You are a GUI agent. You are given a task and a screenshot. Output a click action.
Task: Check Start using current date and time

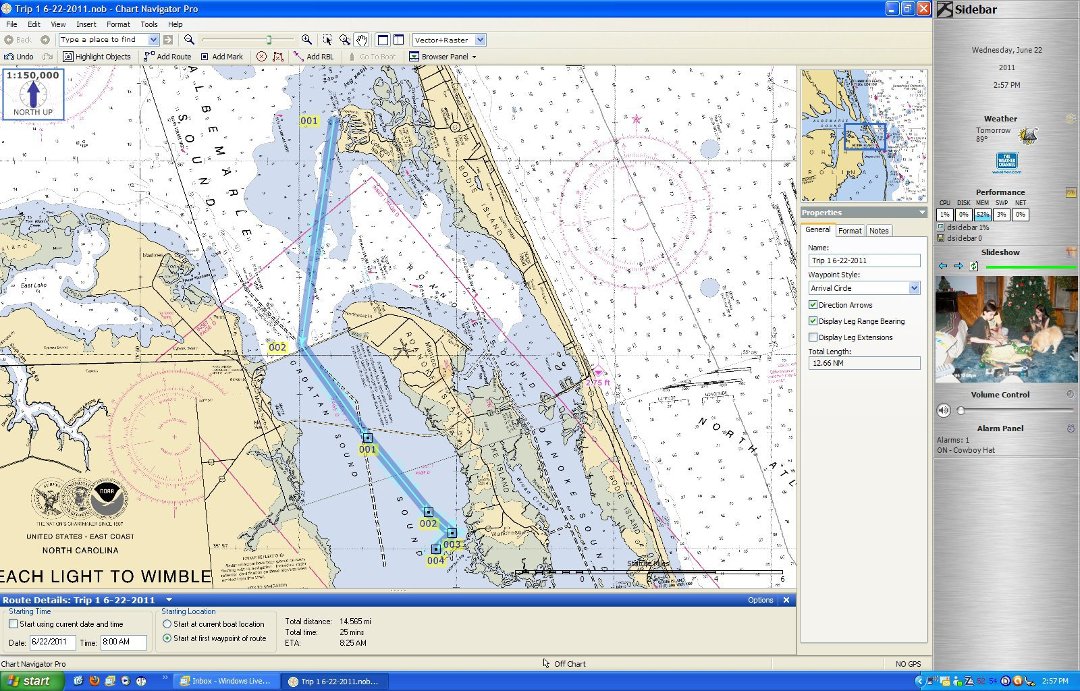pos(13,624)
